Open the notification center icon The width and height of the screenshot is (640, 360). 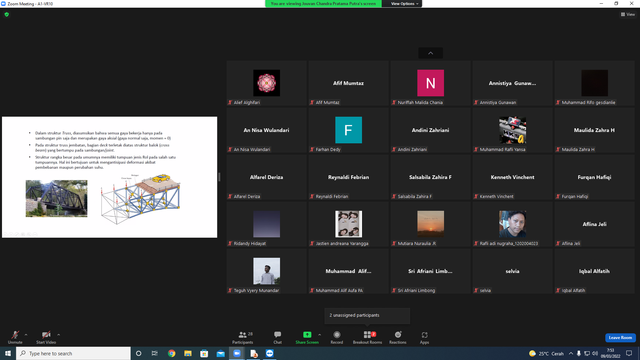coord(629,353)
